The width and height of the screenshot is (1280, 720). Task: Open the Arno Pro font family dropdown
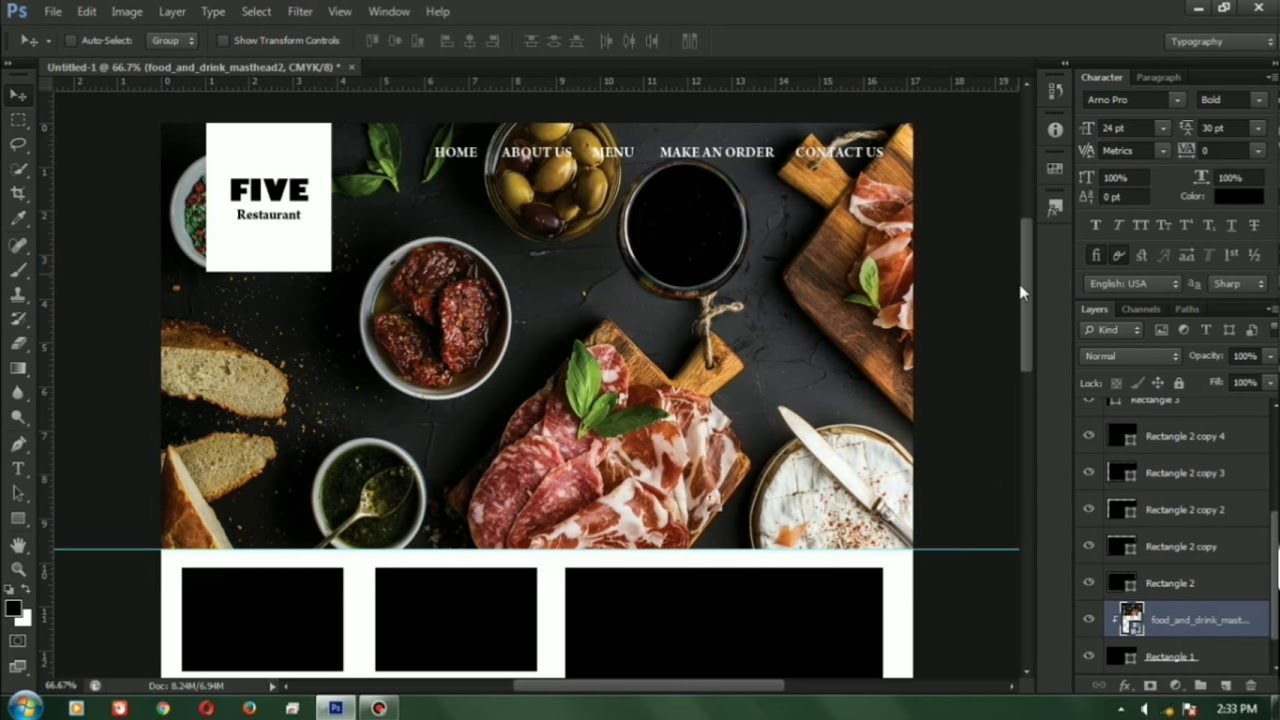point(1177,100)
